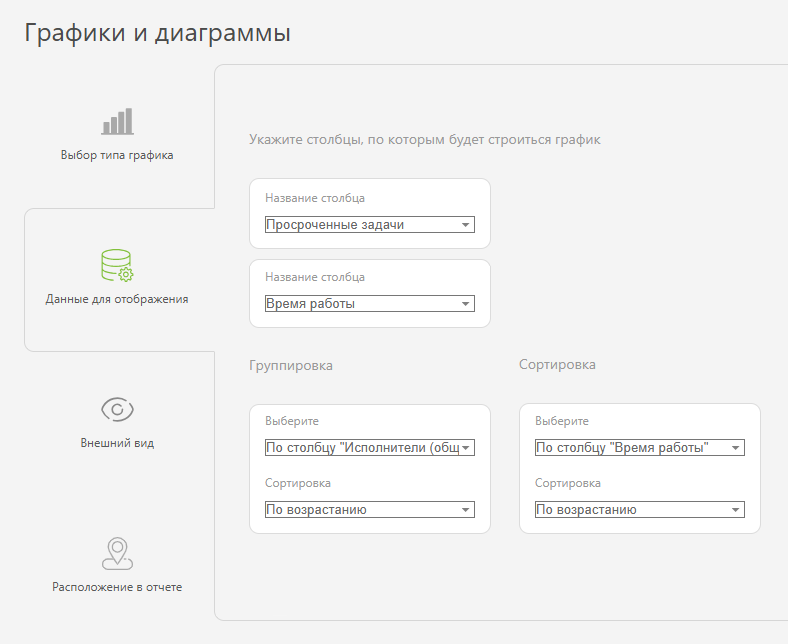
Task: Click the 'Сортировка' label inside the right sort card
Action: coord(568,483)
